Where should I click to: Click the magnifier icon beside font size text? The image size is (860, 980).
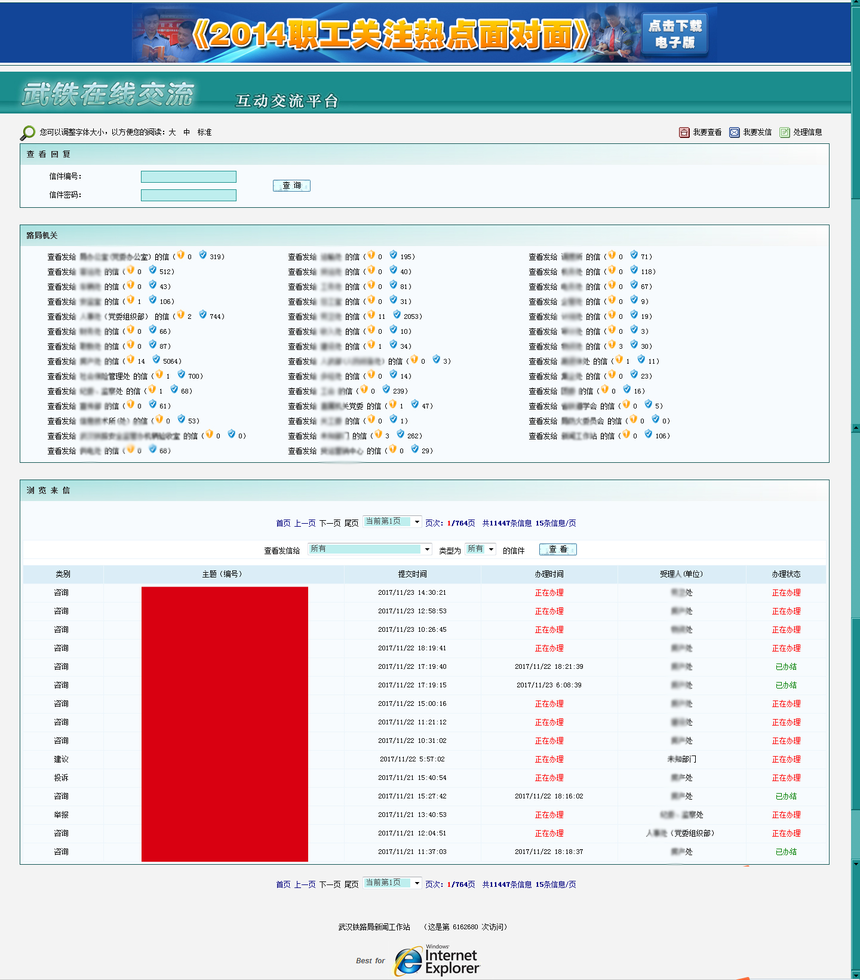tap(28, 132)
